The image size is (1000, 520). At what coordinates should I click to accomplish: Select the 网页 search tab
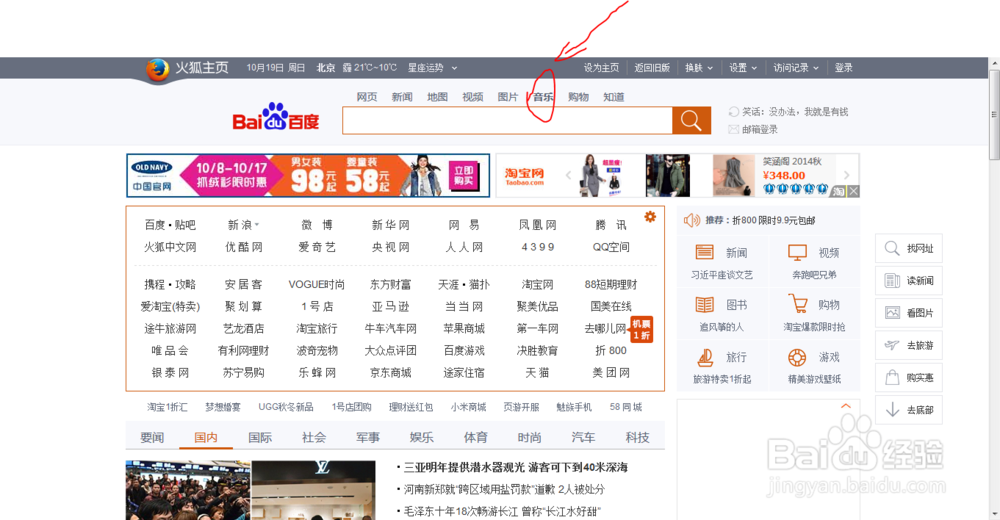[x=367, y=97]
